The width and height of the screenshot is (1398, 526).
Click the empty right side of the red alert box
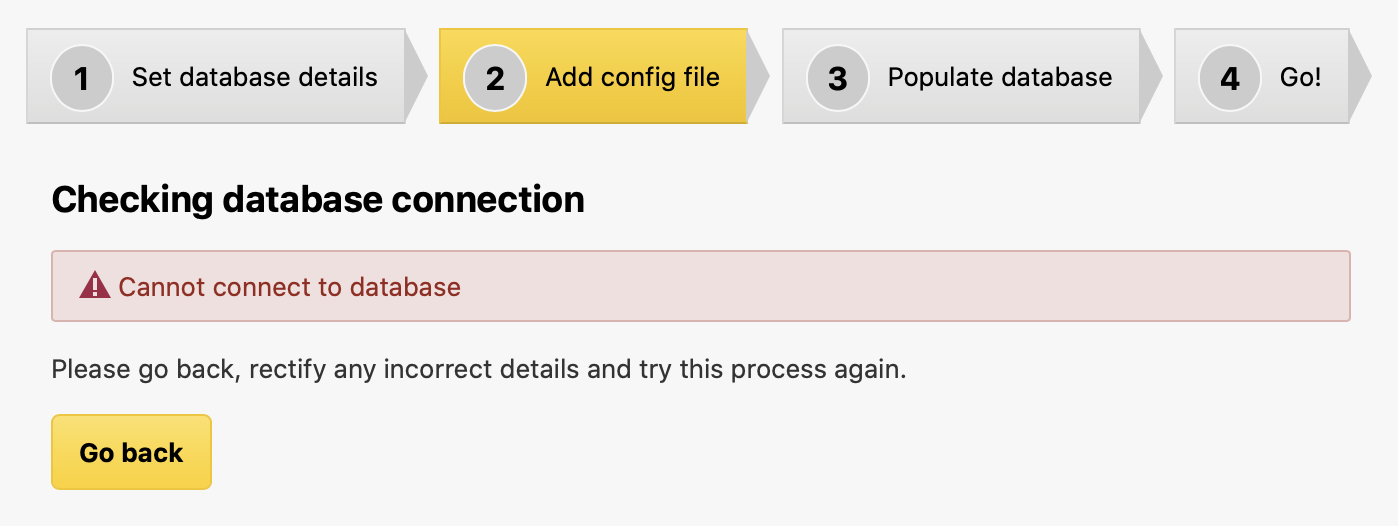point(1000,287)
